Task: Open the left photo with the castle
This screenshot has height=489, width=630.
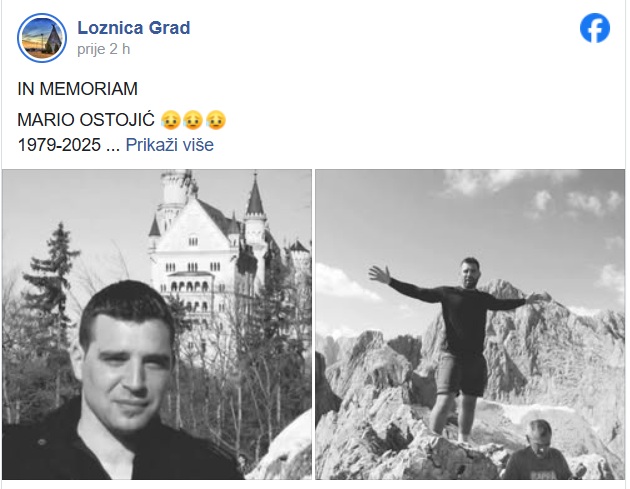Action: (x=157, y=324)
